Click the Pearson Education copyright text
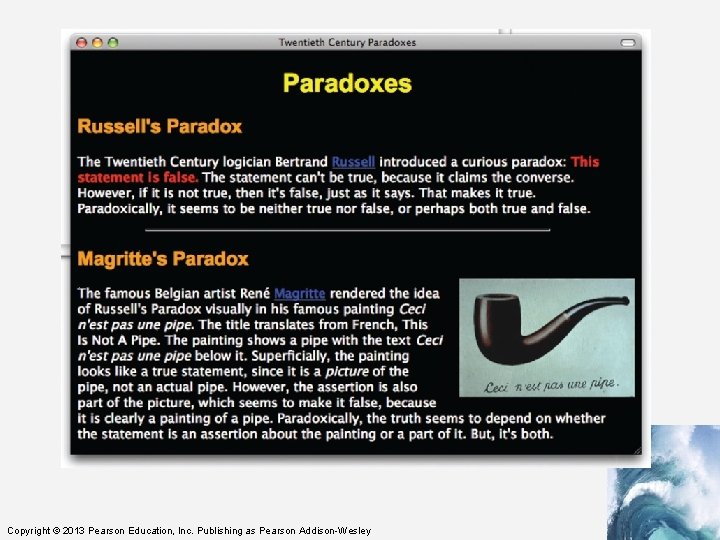This screenshot has width=720, height=540. pyautogui.click(x=189, y=531)
